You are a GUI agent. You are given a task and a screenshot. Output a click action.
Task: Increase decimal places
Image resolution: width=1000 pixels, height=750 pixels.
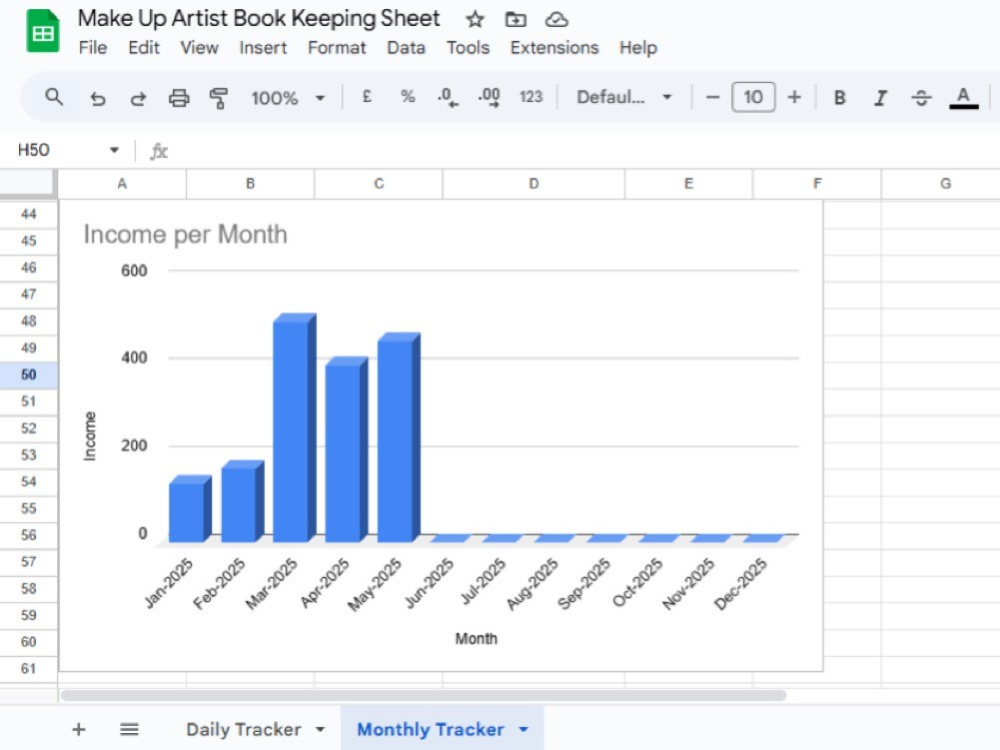(489, 98)
